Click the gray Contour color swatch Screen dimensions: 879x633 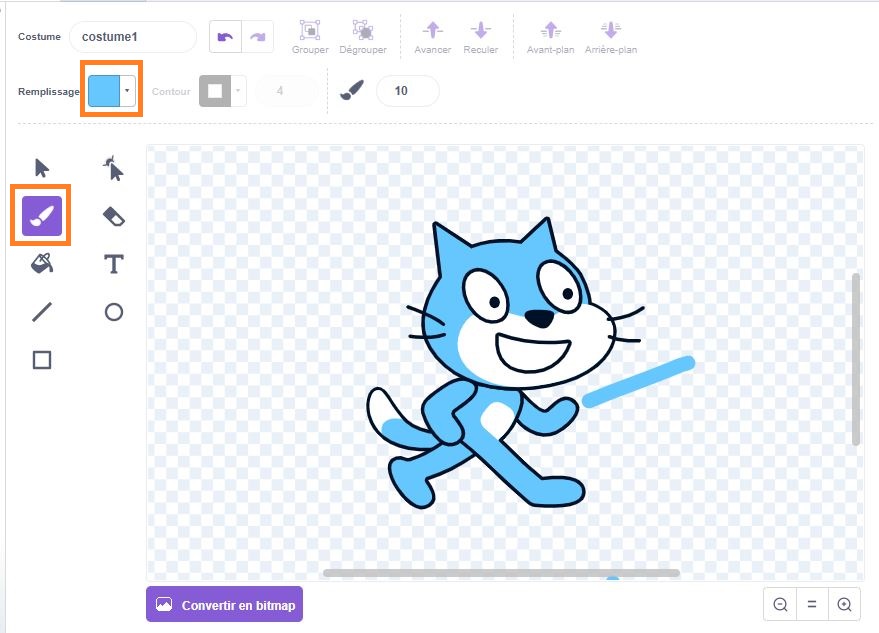215,91
